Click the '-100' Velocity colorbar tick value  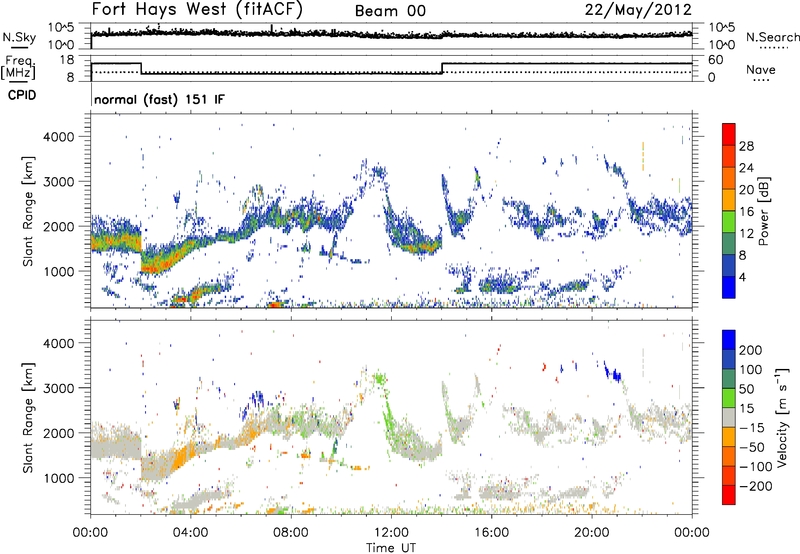[756, 467]
